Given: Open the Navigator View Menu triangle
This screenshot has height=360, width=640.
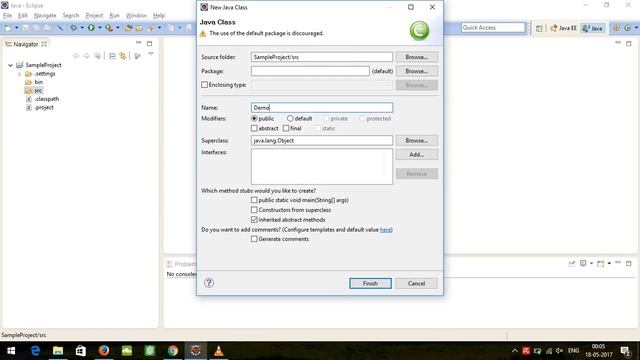Looking at the screenshot, I should pyautogui.click(x=151, y=53).
